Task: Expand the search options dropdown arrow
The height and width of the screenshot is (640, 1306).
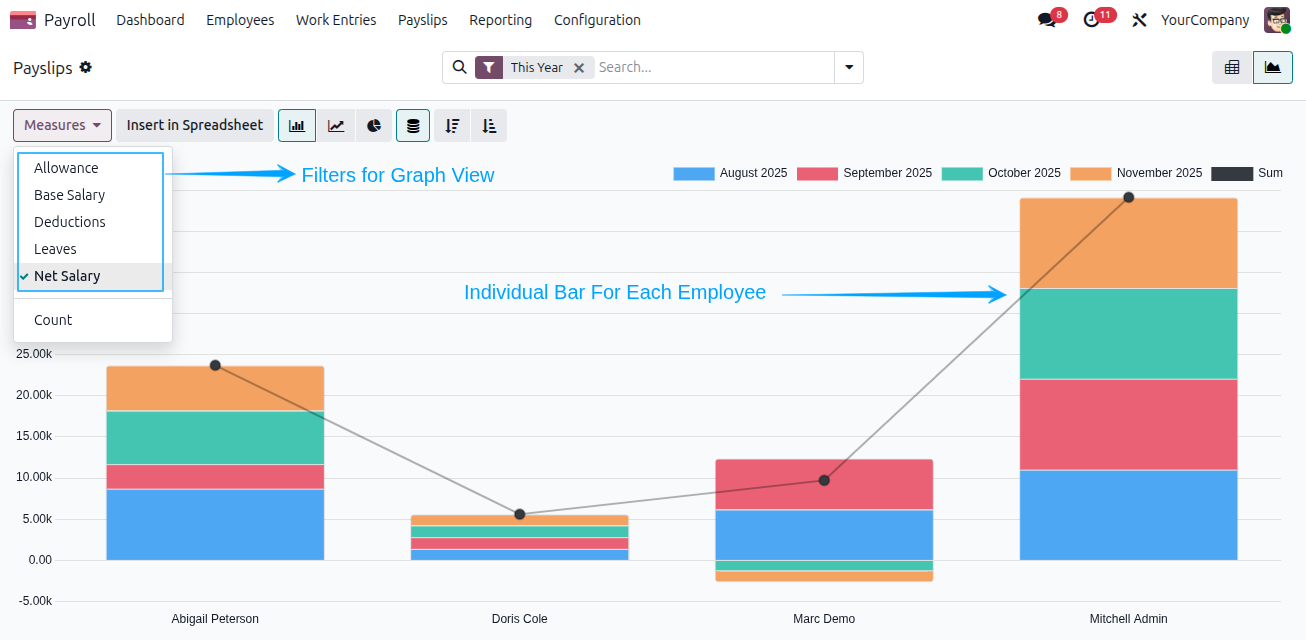Action: click(849, 68)
